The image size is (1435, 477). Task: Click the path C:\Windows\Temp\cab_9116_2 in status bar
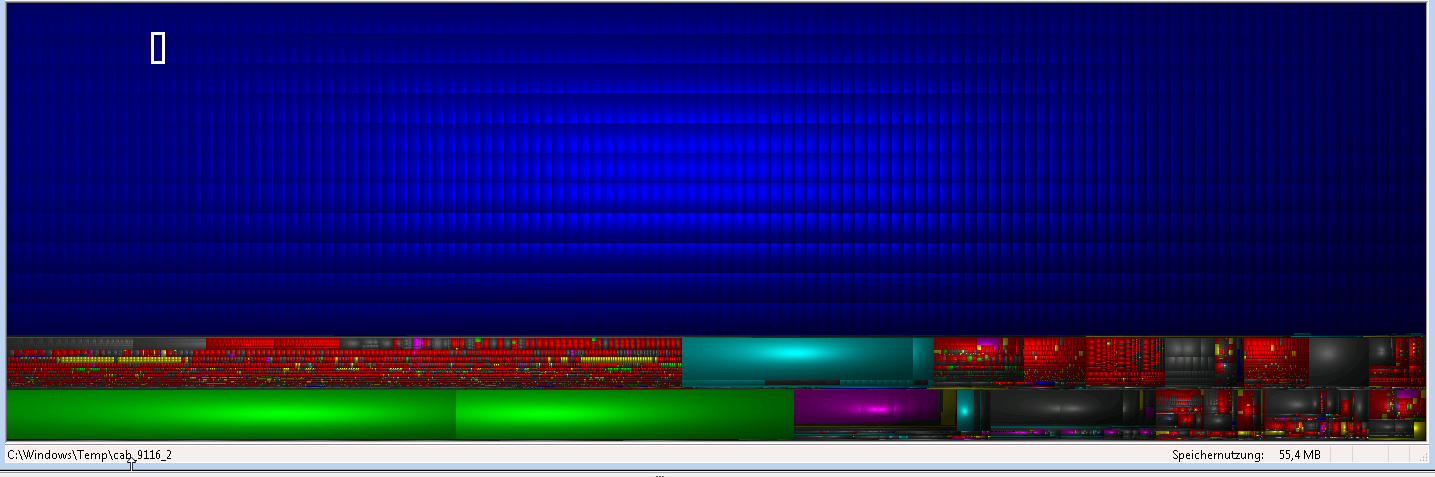pos(89,455)
